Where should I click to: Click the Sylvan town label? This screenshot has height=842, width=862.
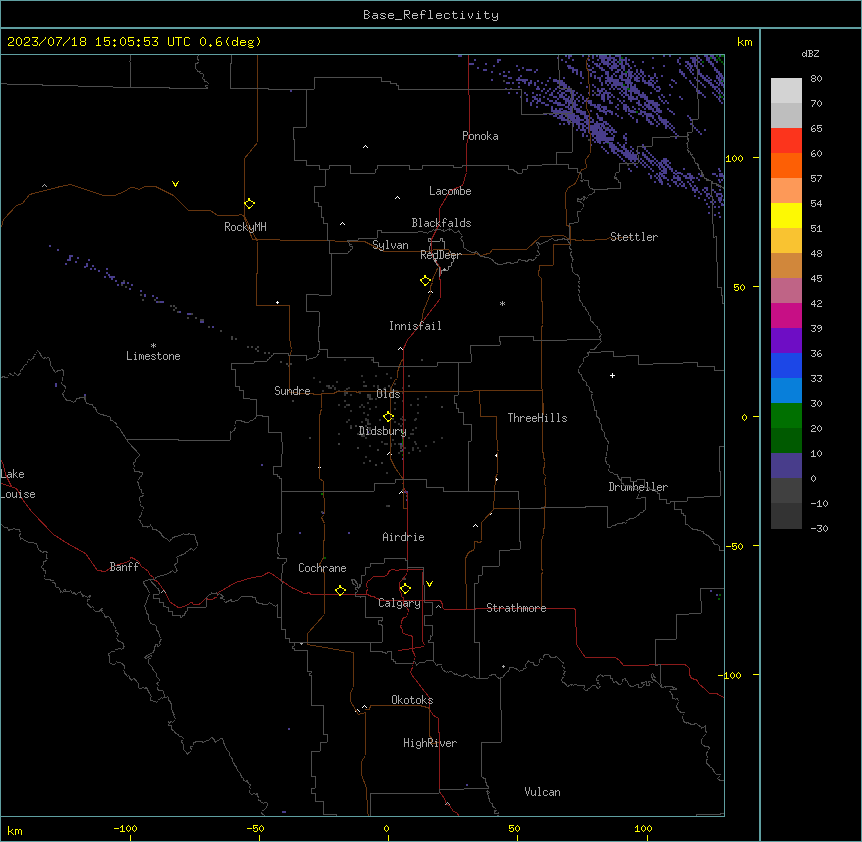tap(390, 245)
